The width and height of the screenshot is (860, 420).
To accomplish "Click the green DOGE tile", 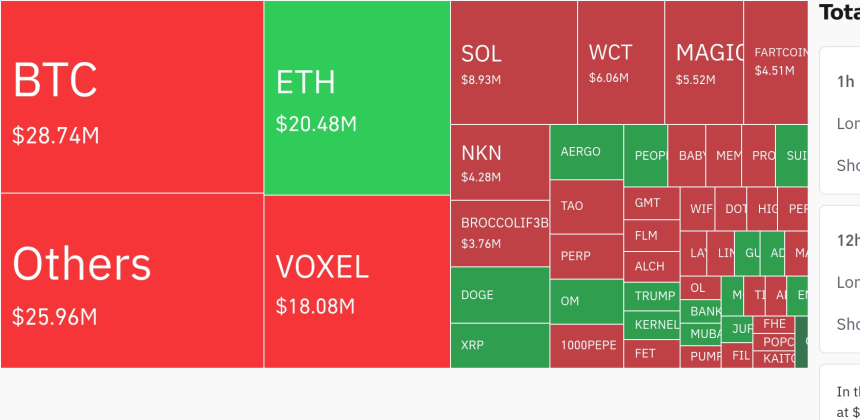I will click(x=499, y=295).
